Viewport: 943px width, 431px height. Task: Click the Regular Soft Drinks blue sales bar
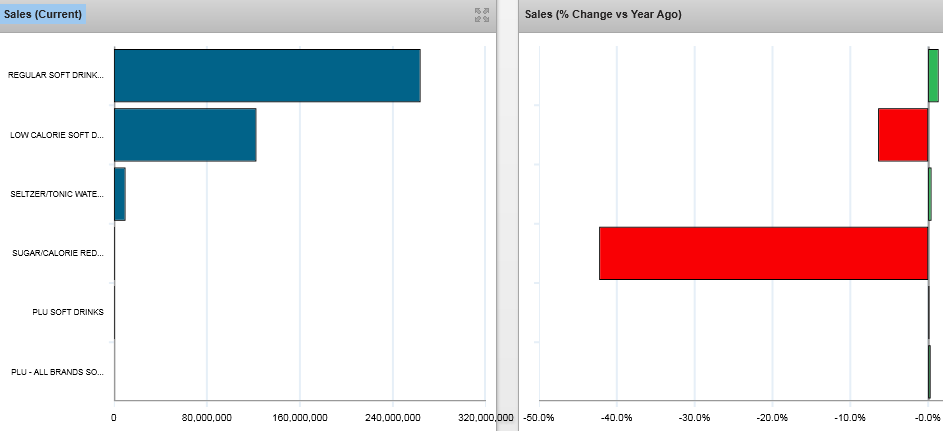[x=267, y=75]
